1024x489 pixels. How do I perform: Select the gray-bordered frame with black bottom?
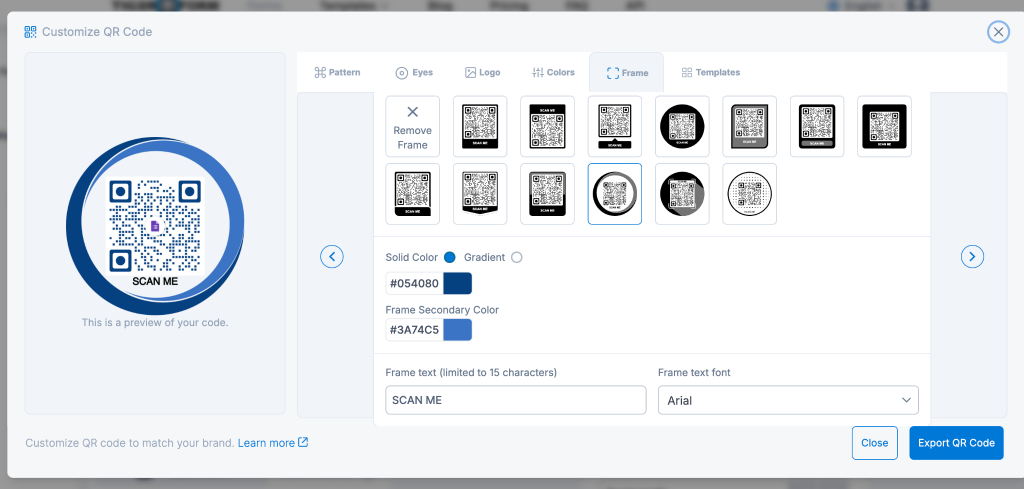point(547,194)
